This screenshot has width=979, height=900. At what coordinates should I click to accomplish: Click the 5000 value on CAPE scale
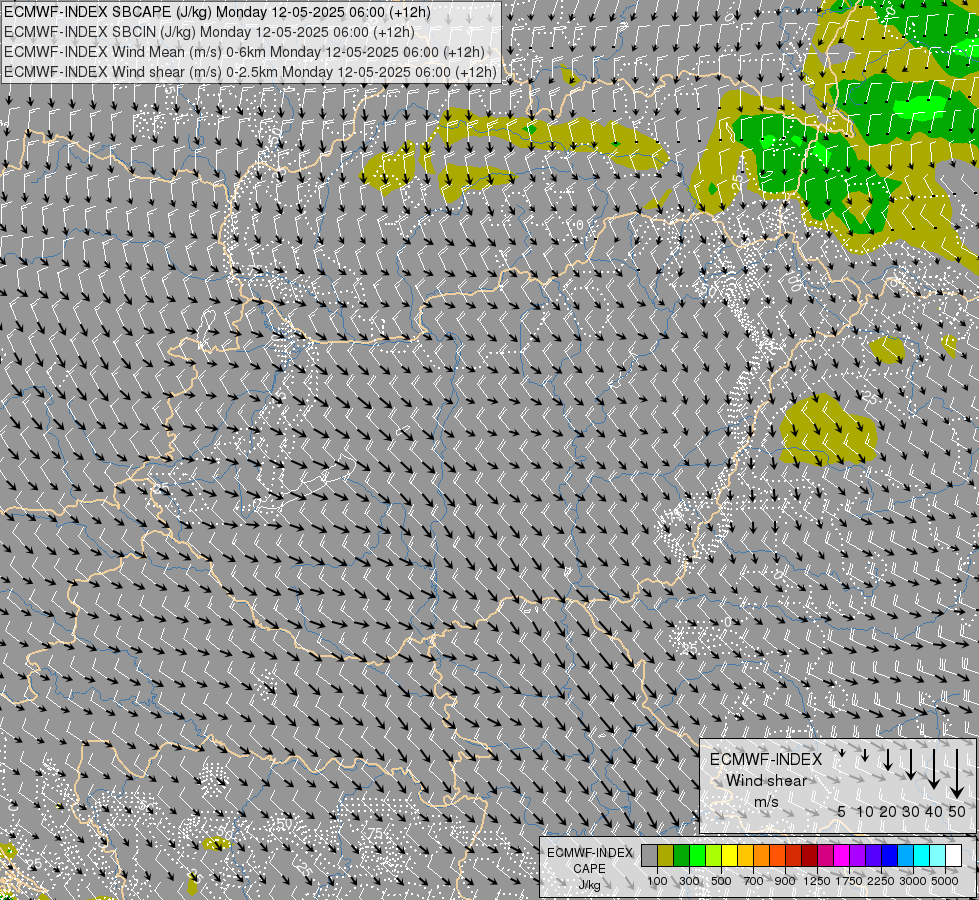click(945, 881)
